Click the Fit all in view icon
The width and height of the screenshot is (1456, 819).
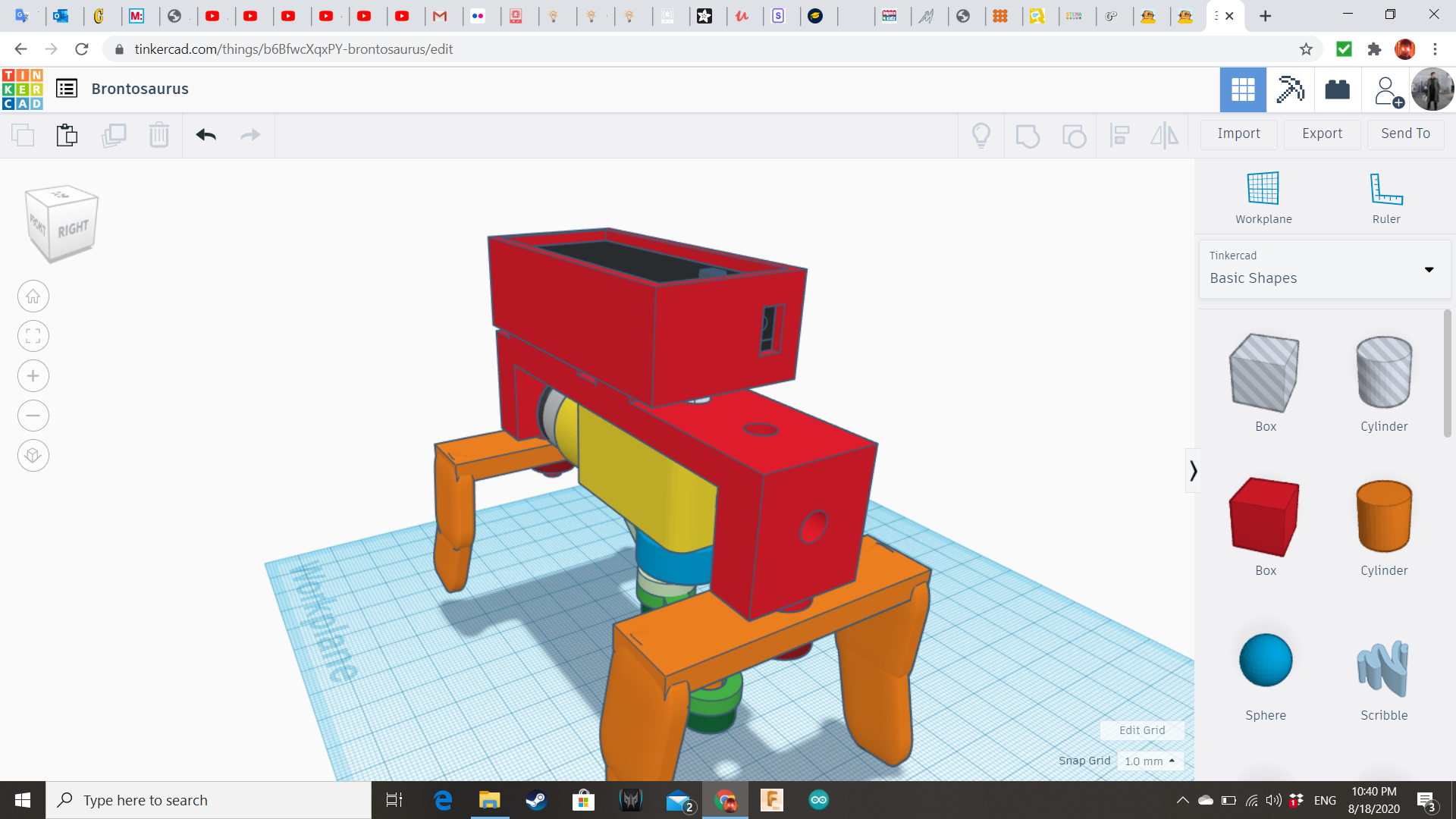coord(33,336)
